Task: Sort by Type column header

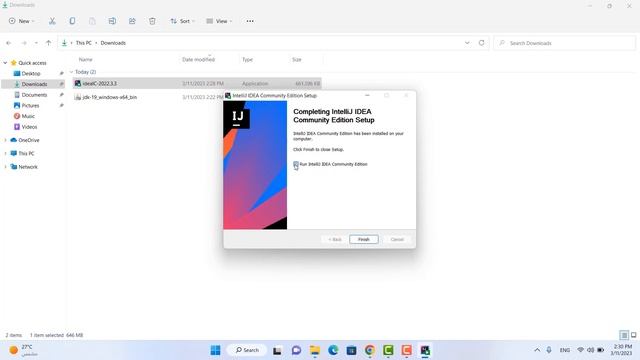Action: [247, 60]
